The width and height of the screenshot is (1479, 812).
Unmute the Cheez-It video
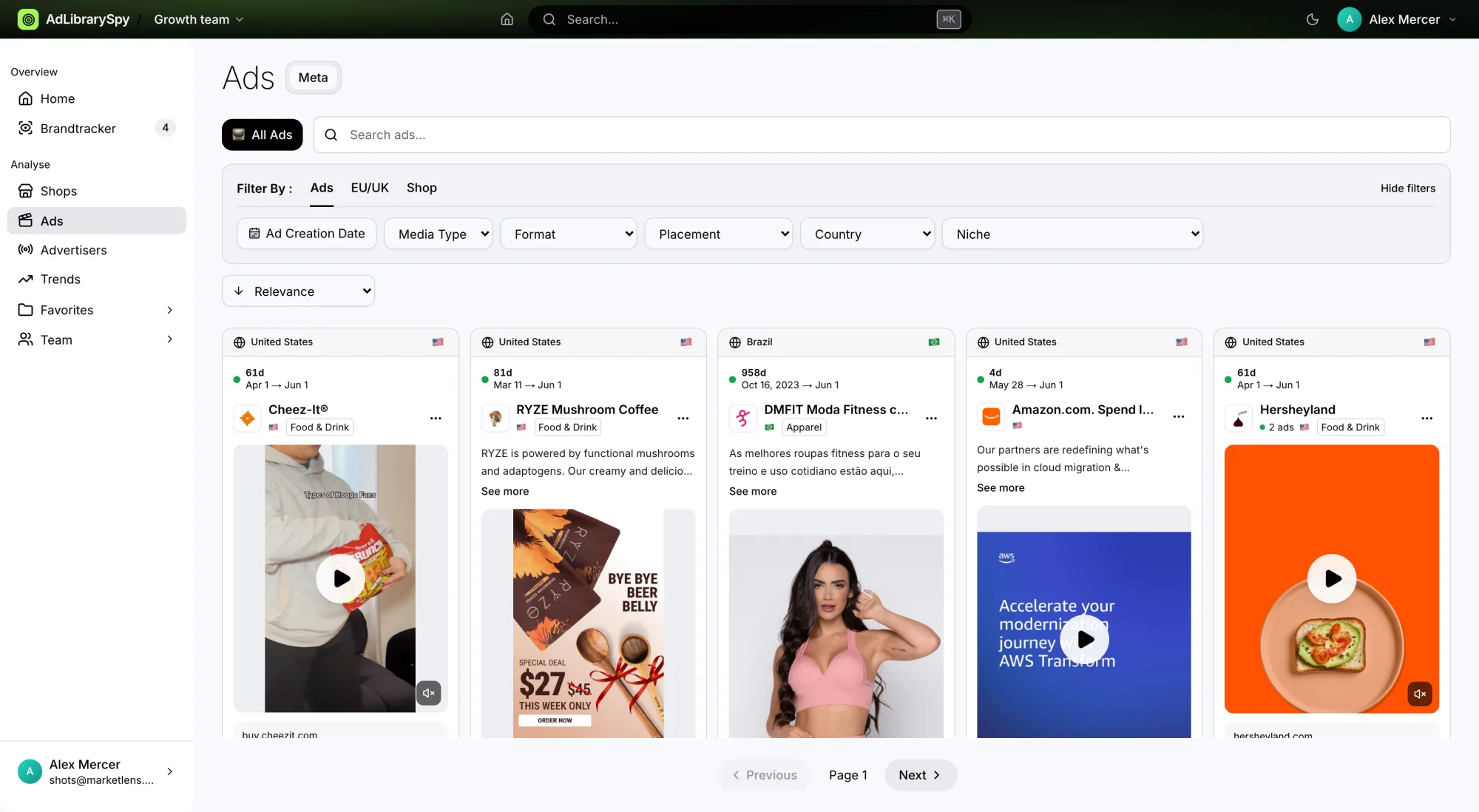(x=428, y=693)
